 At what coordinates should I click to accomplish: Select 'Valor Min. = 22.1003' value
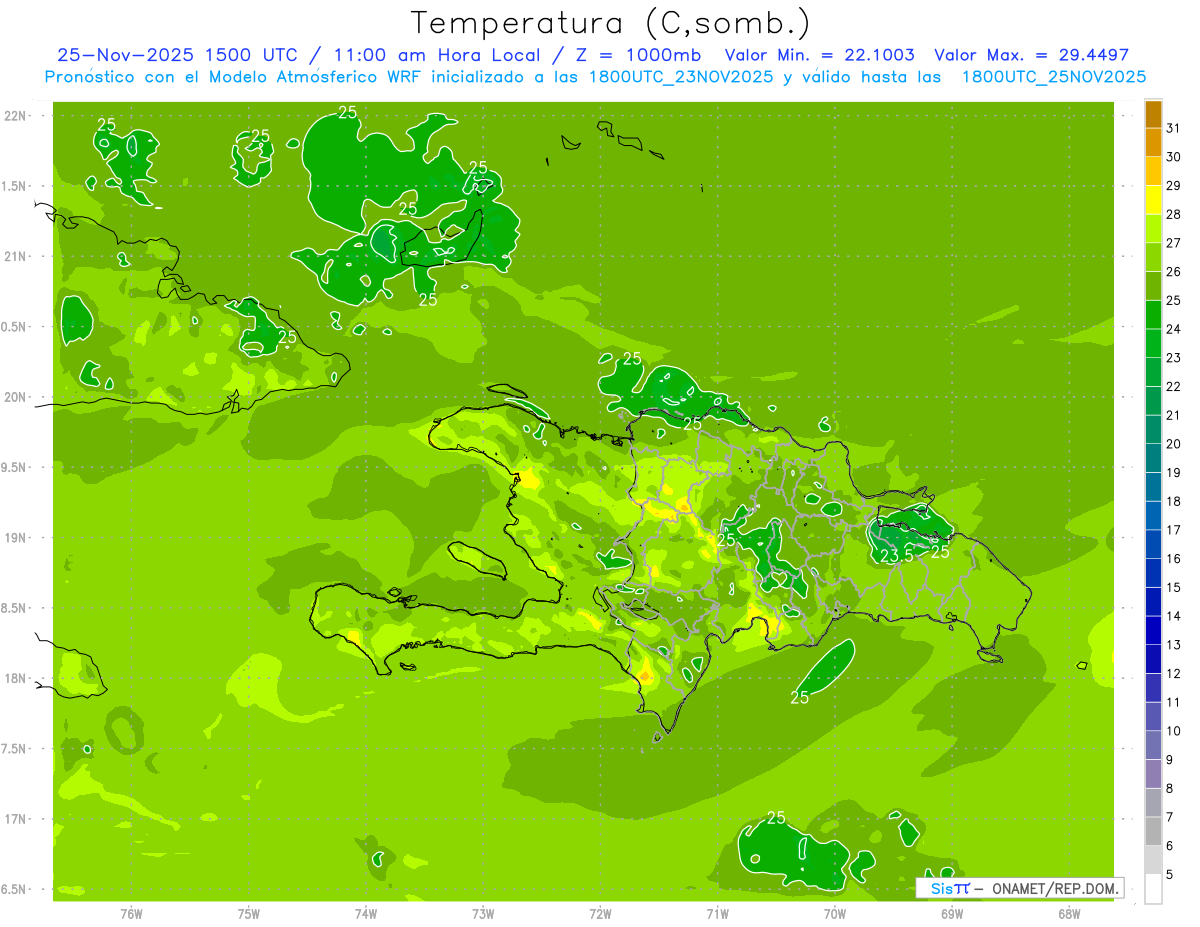(x=818, y=55)
